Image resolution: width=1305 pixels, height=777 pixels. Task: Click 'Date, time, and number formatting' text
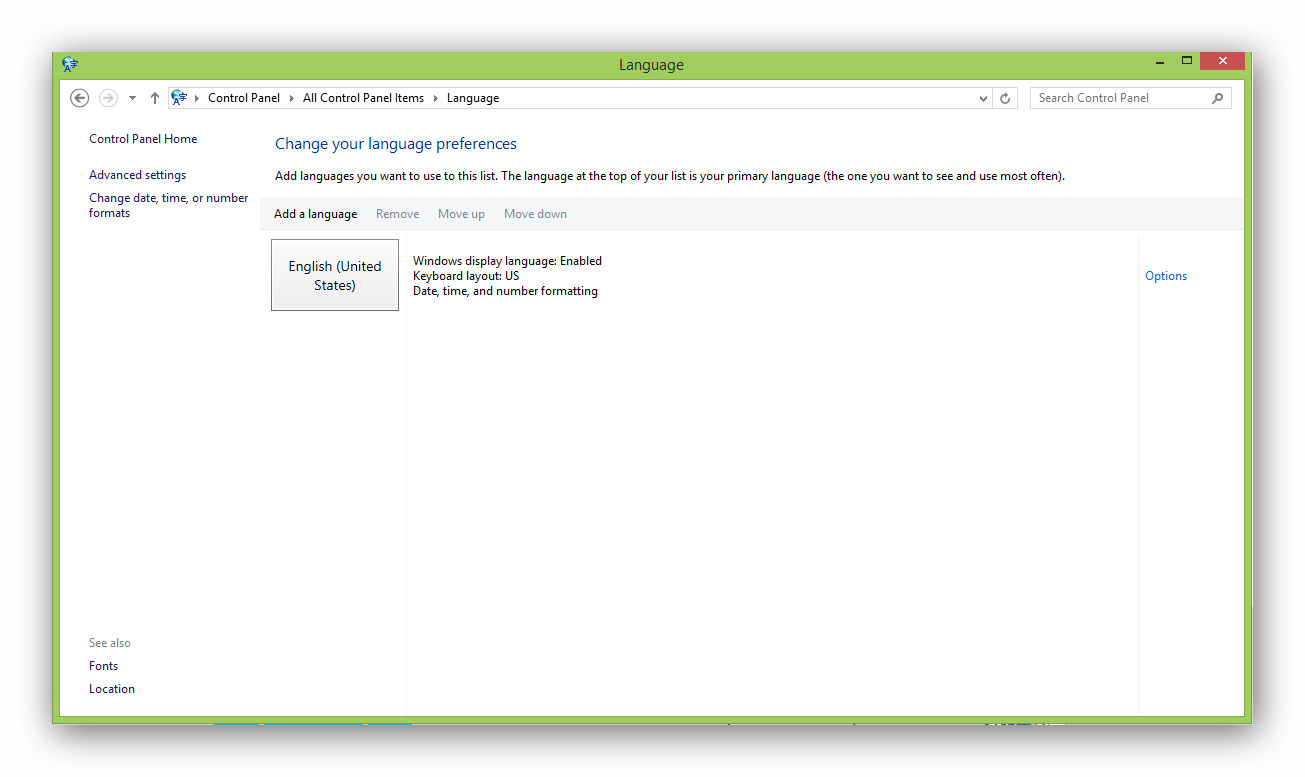pos(505,291)
